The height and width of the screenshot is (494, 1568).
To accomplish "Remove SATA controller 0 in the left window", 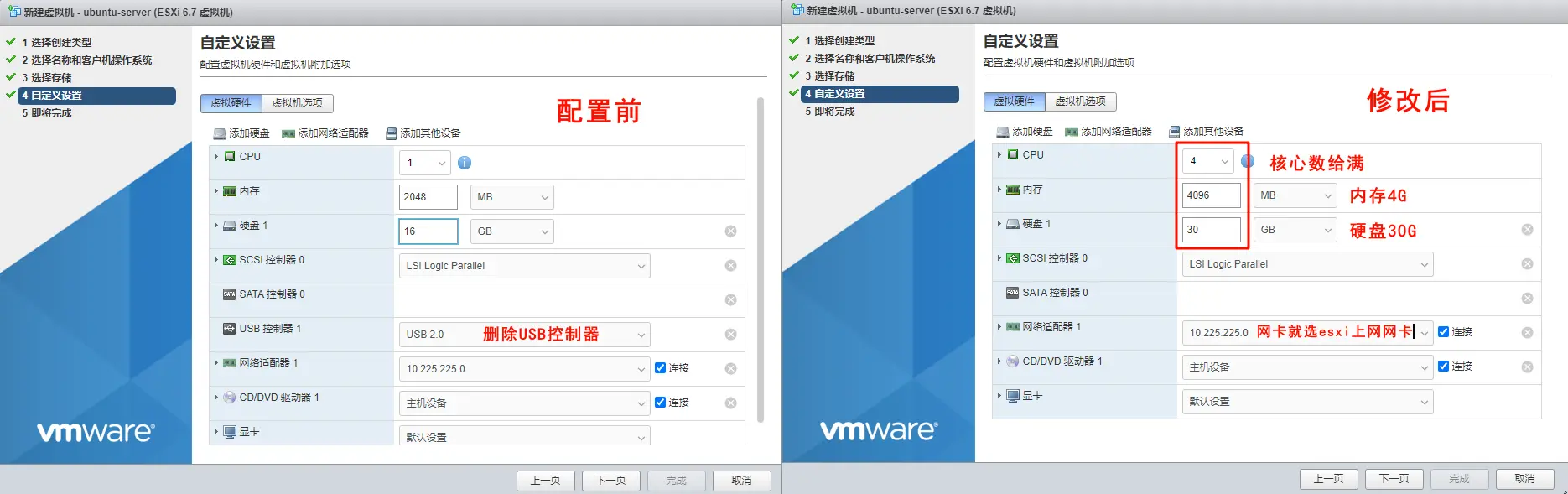I will tap(731, 300).
